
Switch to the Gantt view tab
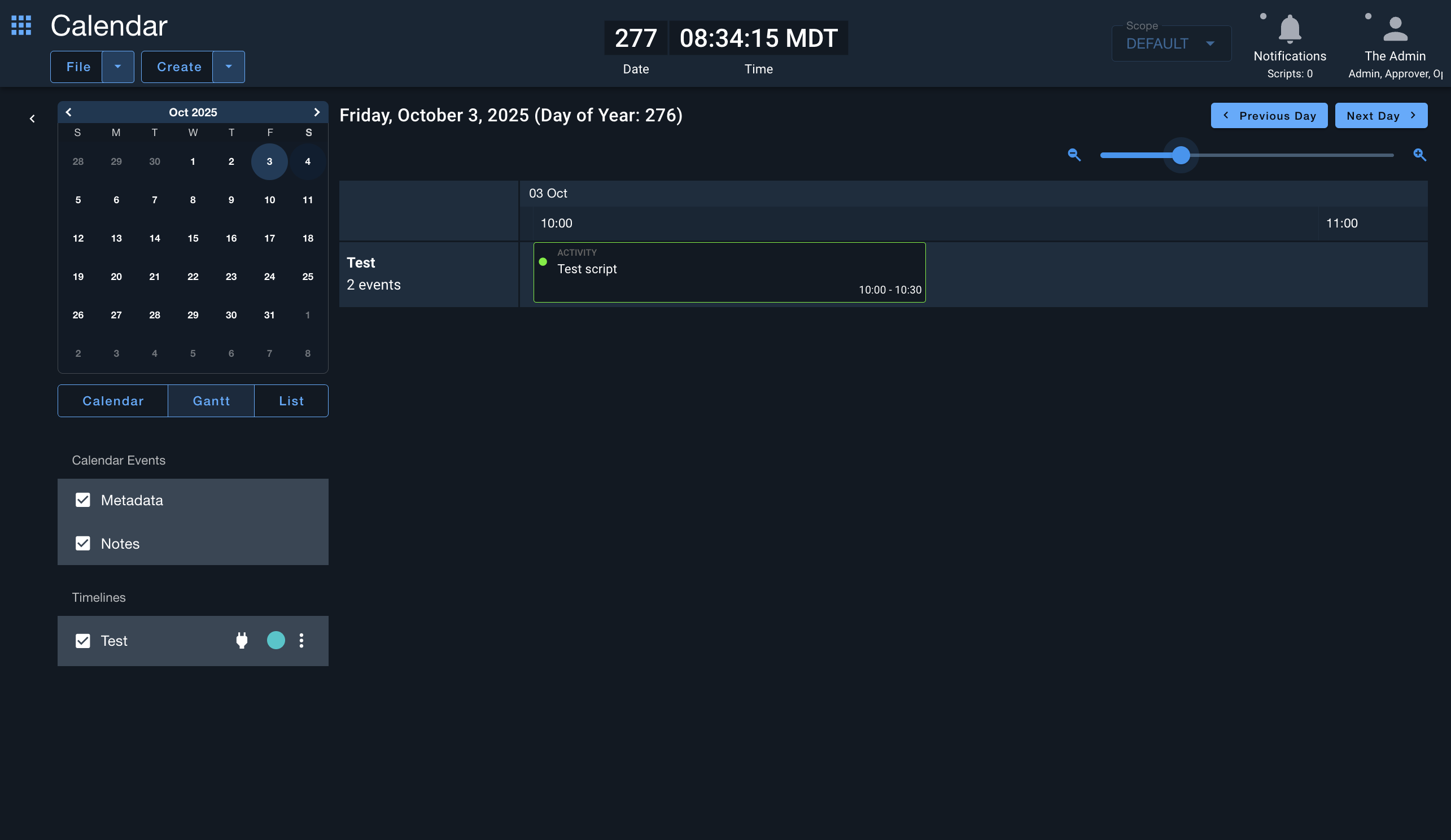click(211, 401)
